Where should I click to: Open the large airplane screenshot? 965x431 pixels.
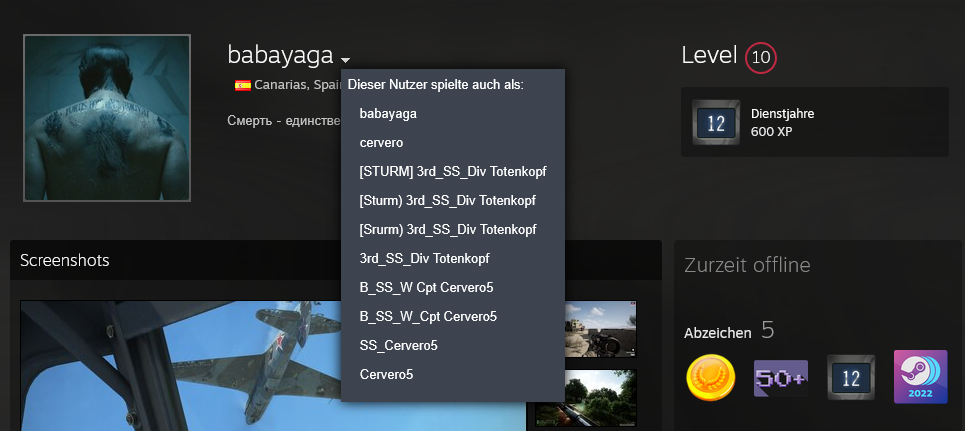click(x=273, y=365)
